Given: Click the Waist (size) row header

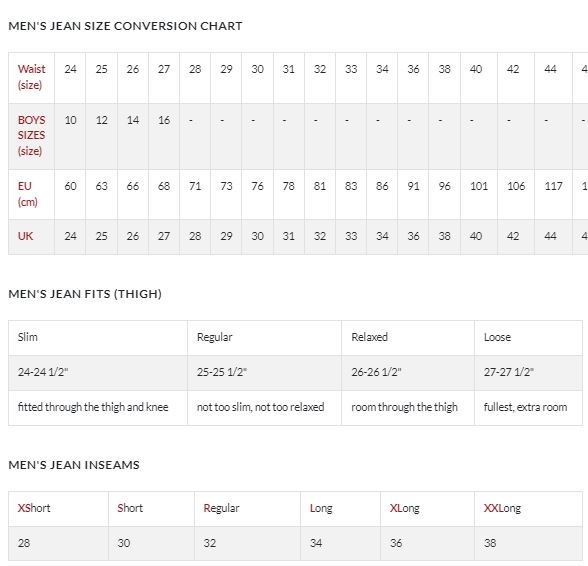Looking at the screenshot, I should coord(32,77).
